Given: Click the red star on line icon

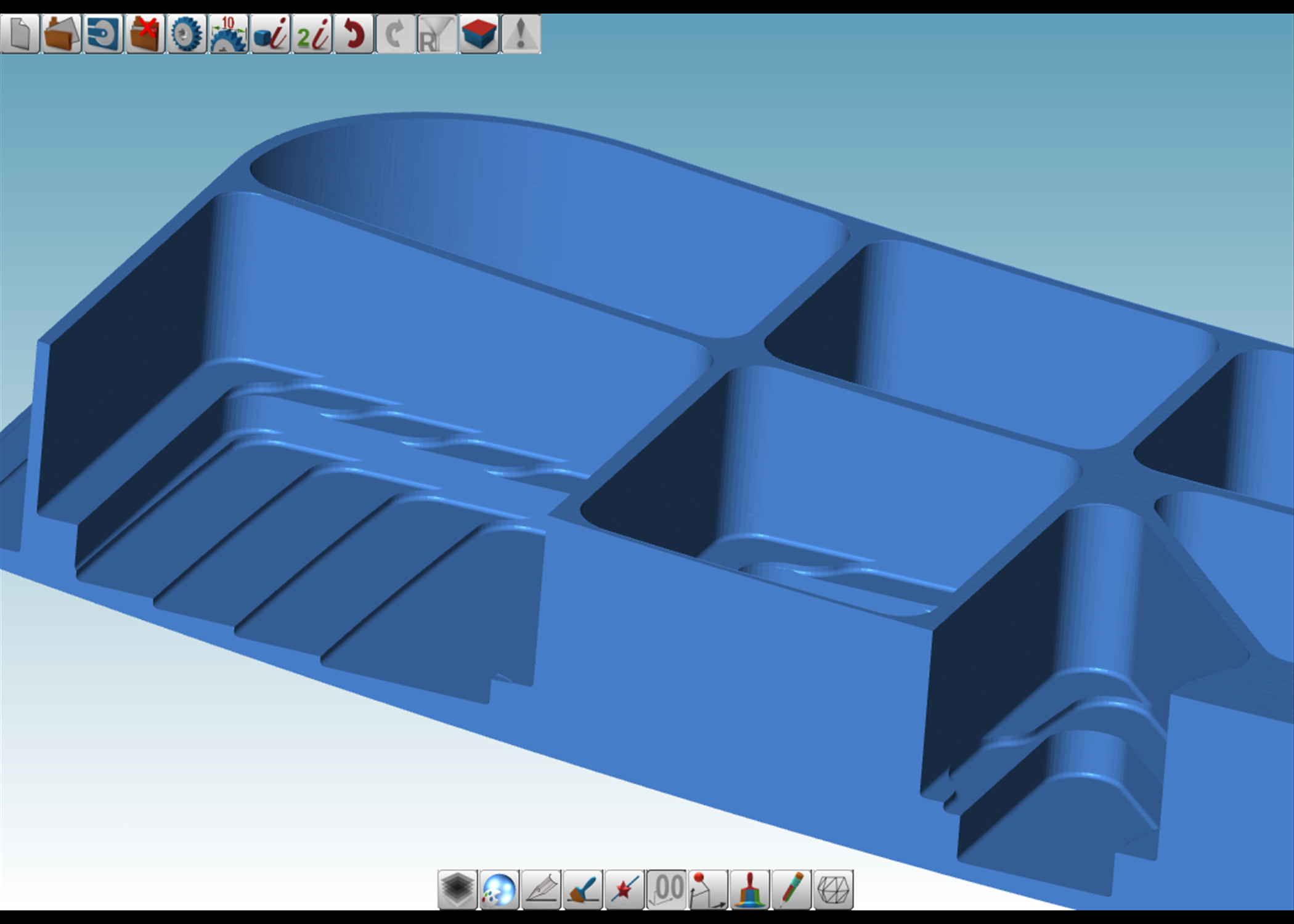Looking at the screenshot, I should pos(625,890).
